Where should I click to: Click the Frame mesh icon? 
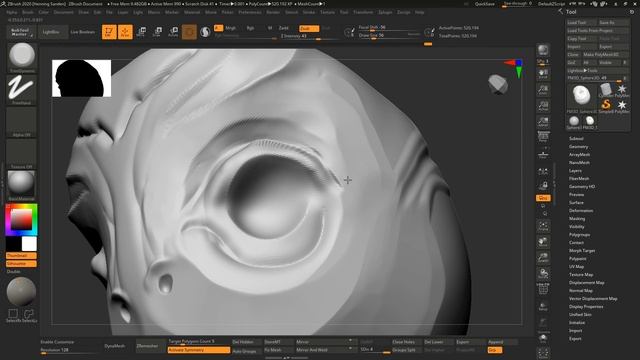click(x=543, y=226)
